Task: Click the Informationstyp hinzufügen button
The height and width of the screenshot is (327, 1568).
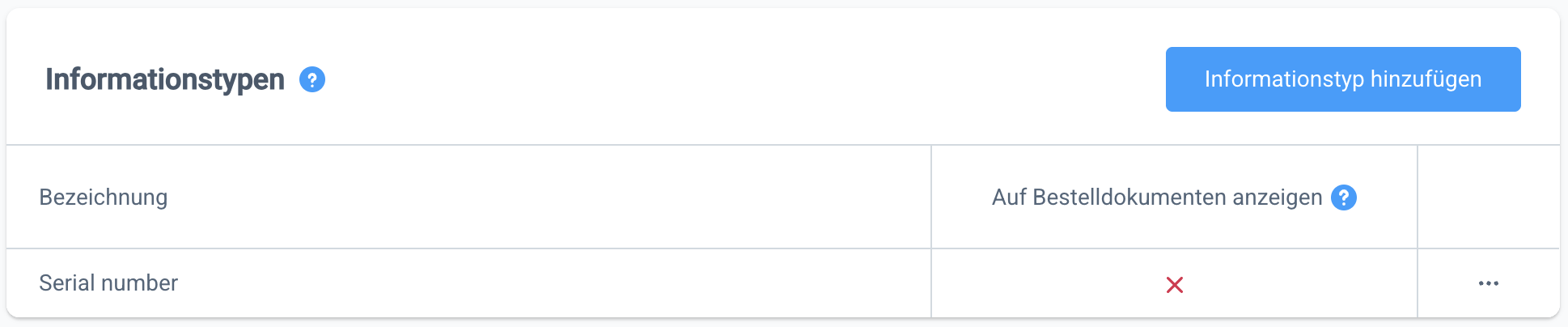Action: pos(1343,79)
